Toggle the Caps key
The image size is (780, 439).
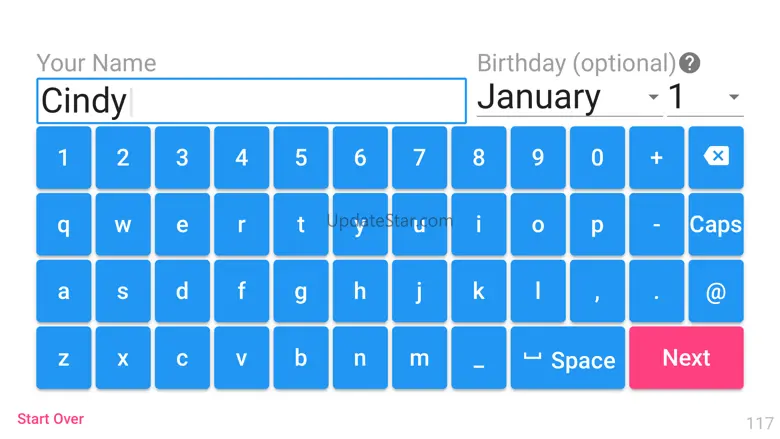[716, 224]
